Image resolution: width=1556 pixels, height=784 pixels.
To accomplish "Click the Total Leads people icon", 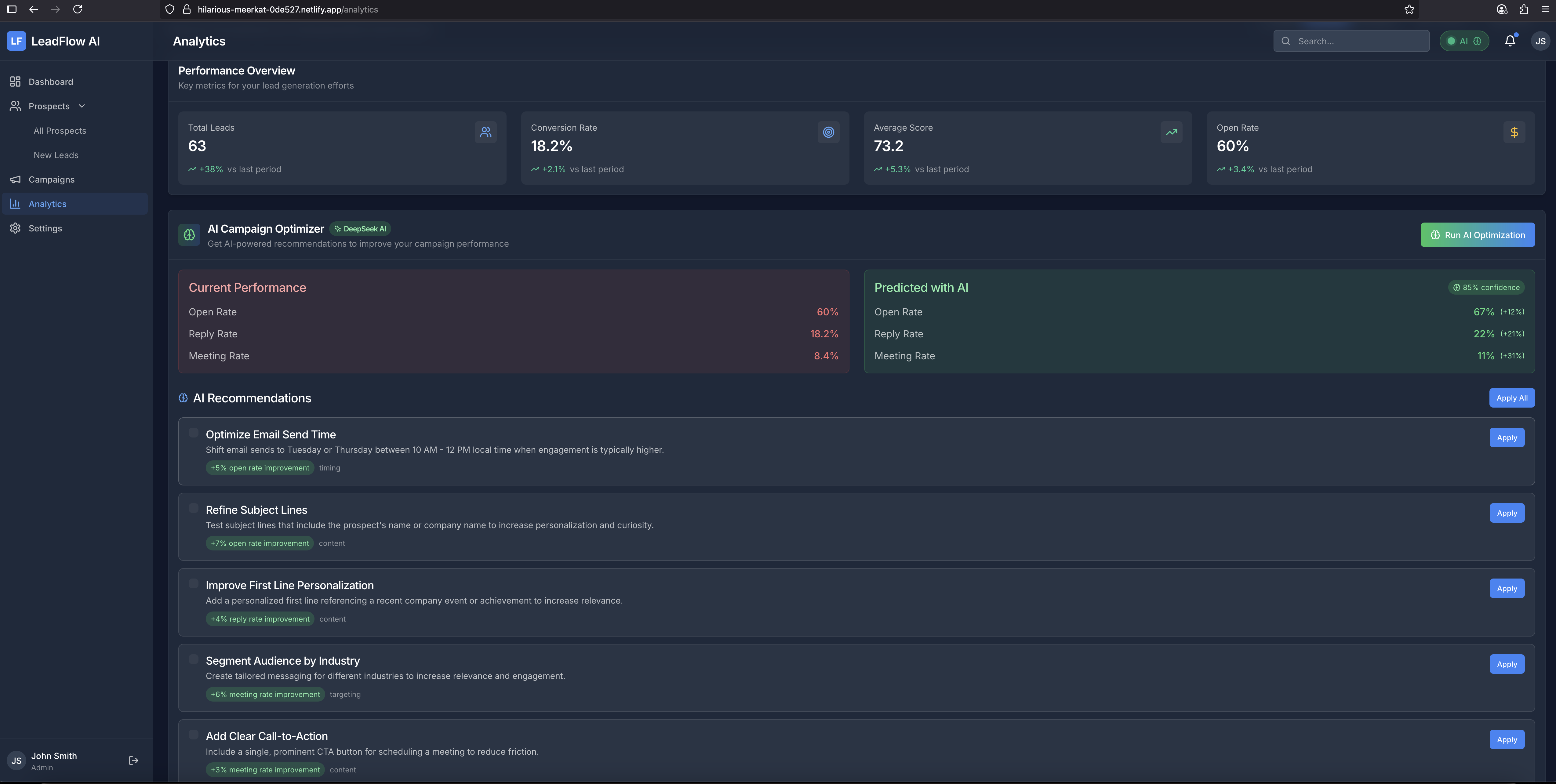I will pyautogui.click(x=486, y=132).
